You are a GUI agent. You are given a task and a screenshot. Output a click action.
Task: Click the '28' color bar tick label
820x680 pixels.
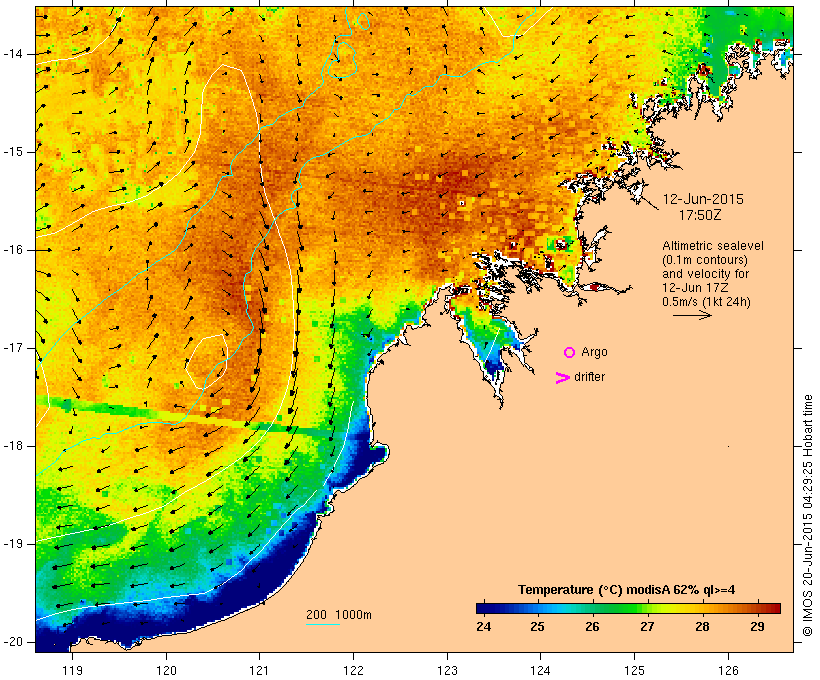point(702,626)
